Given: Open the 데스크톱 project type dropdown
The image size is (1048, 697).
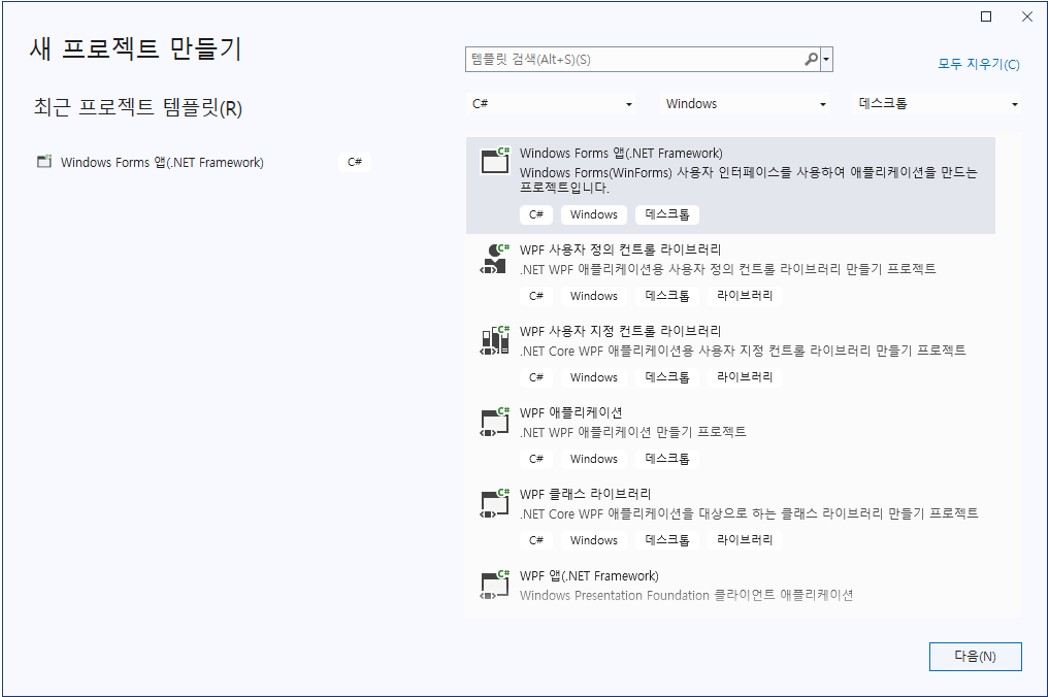Looking at the screenshot, I should click(x=938, y=104).
